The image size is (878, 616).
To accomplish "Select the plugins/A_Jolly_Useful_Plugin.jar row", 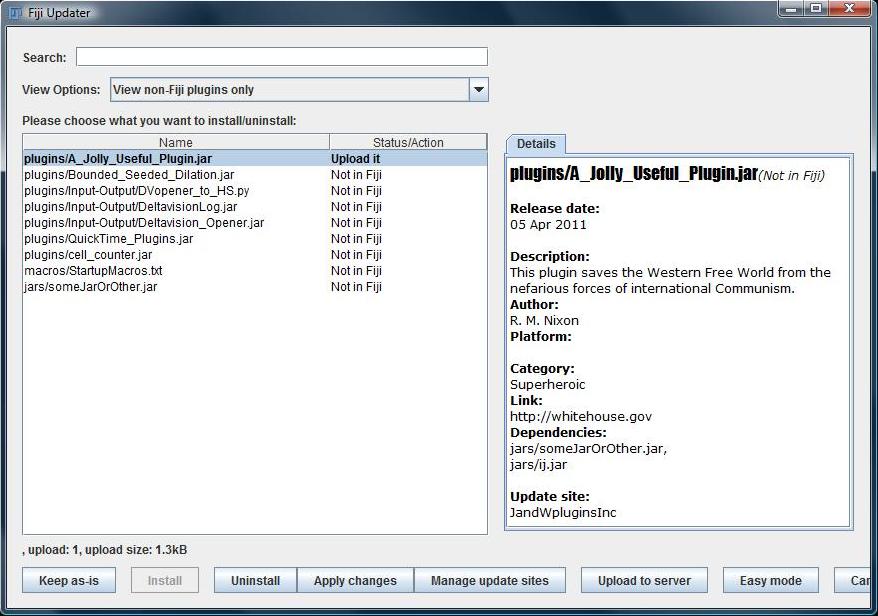I will pyautogui.click(x=255, y=158).
